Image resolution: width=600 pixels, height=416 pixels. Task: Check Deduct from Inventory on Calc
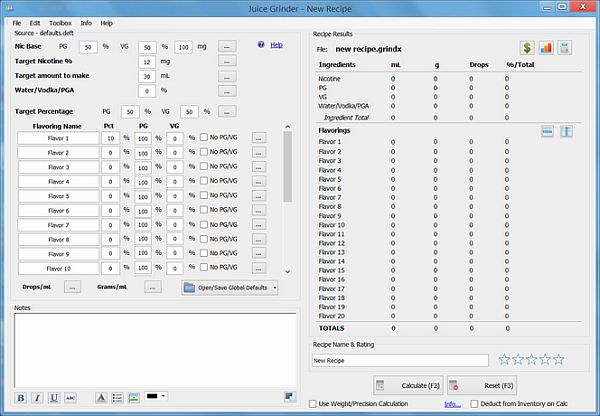point(474,404)
